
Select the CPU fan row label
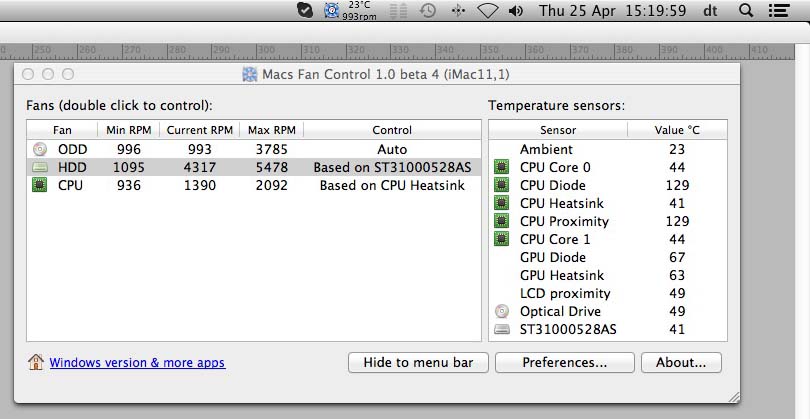[70, 185]
